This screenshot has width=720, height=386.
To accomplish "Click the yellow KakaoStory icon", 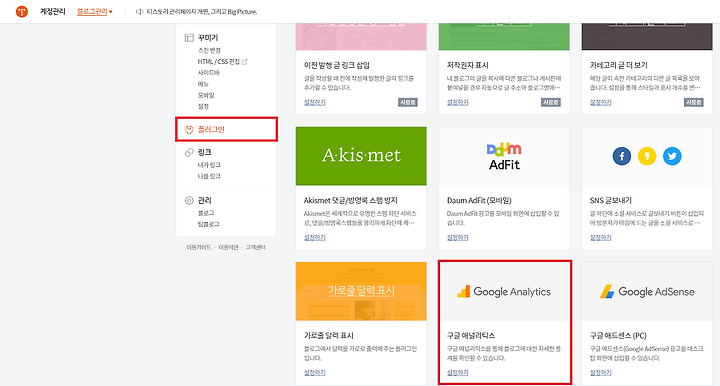I will coord(647,156).
